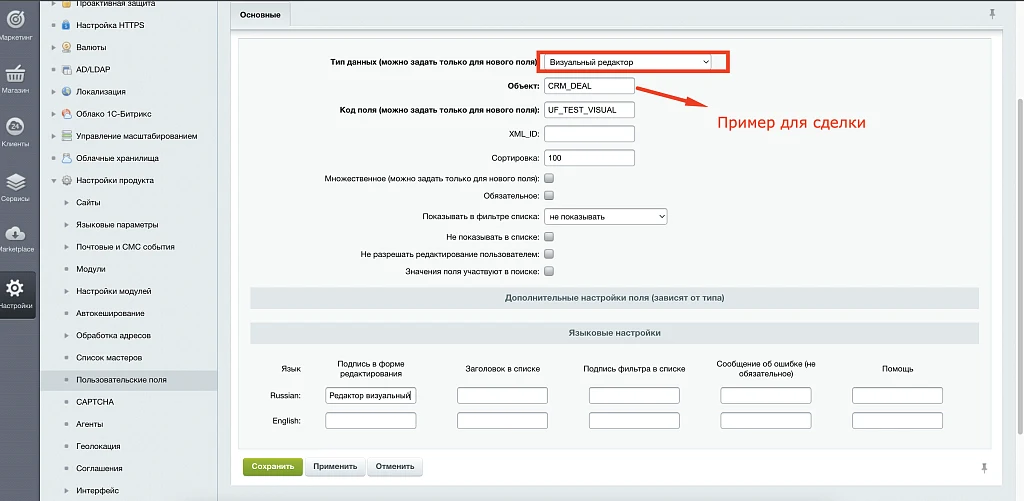1024x501 pixels.
Task: Click English Подпись фильтра в списке field
Action: click(x=634, y=421)
